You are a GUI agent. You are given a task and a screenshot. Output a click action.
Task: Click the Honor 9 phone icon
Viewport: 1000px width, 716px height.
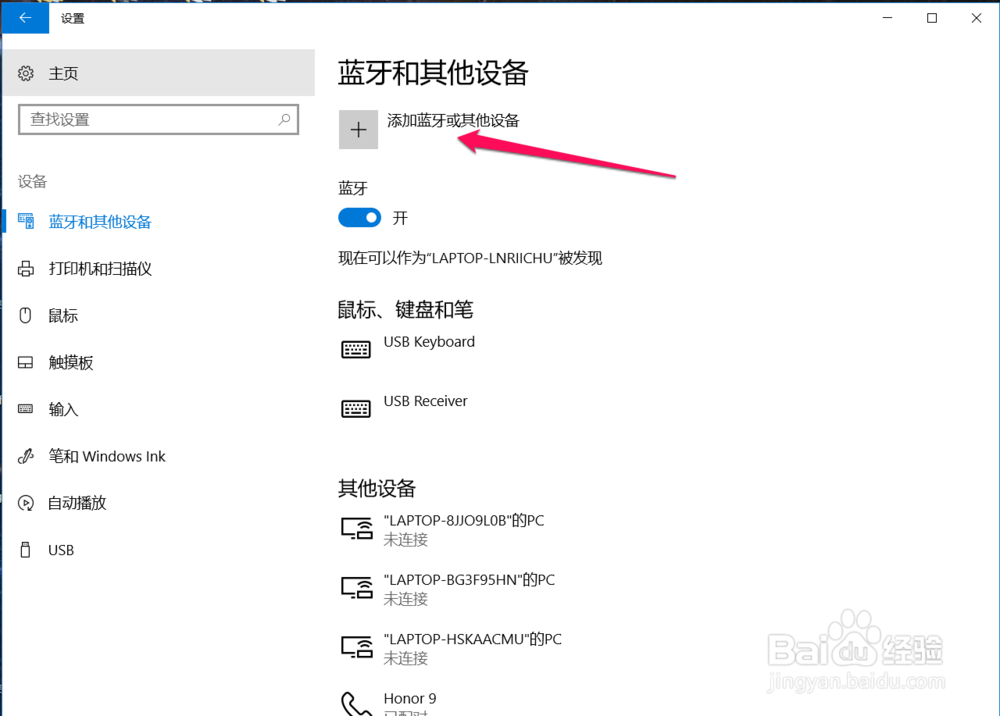pos(356,704)
